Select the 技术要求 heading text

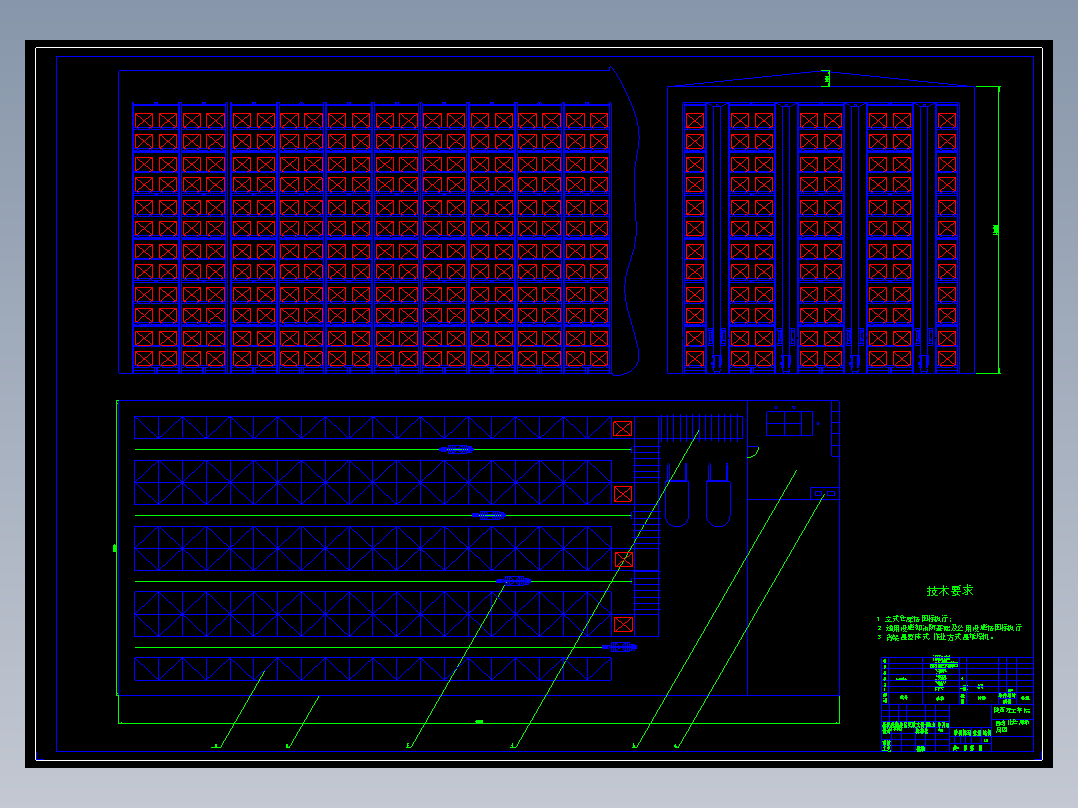pos(949,591)
